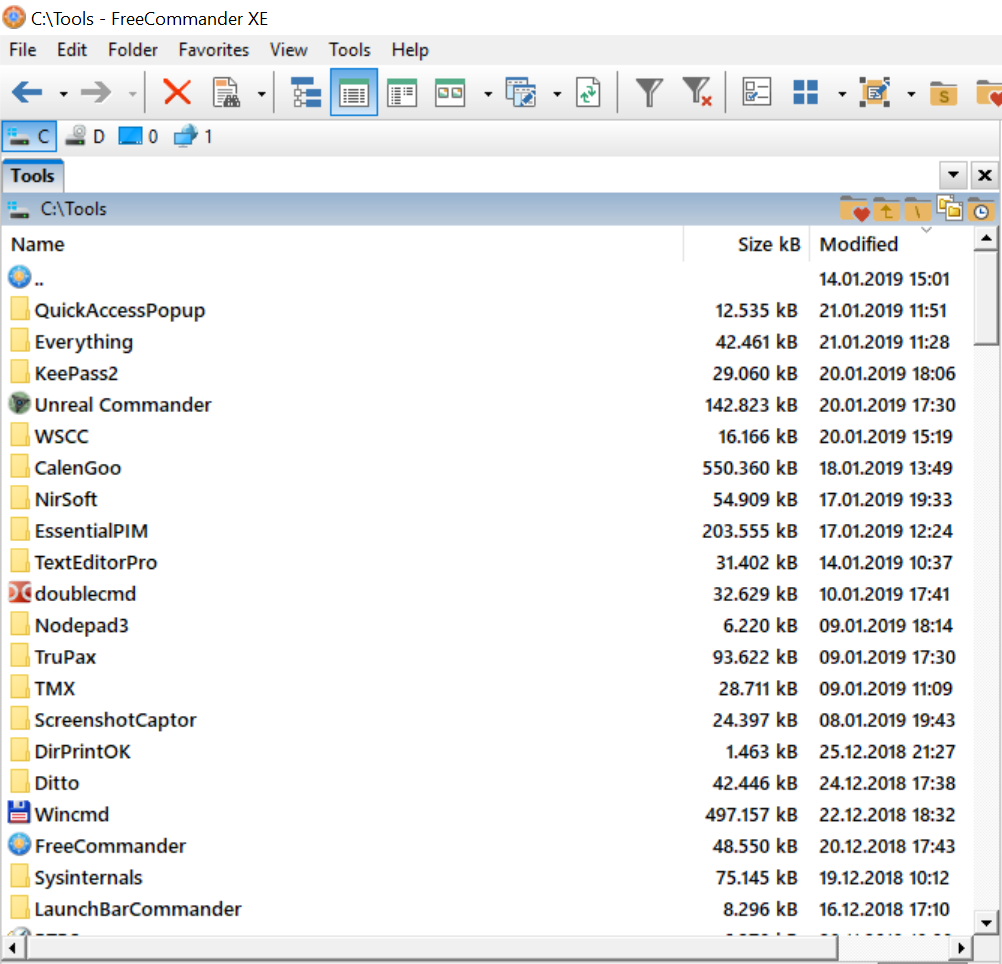1002x964 pixels.
Task: Toggle the thumbnails view button
Action: pyautogui.click(x=450, y=93)
